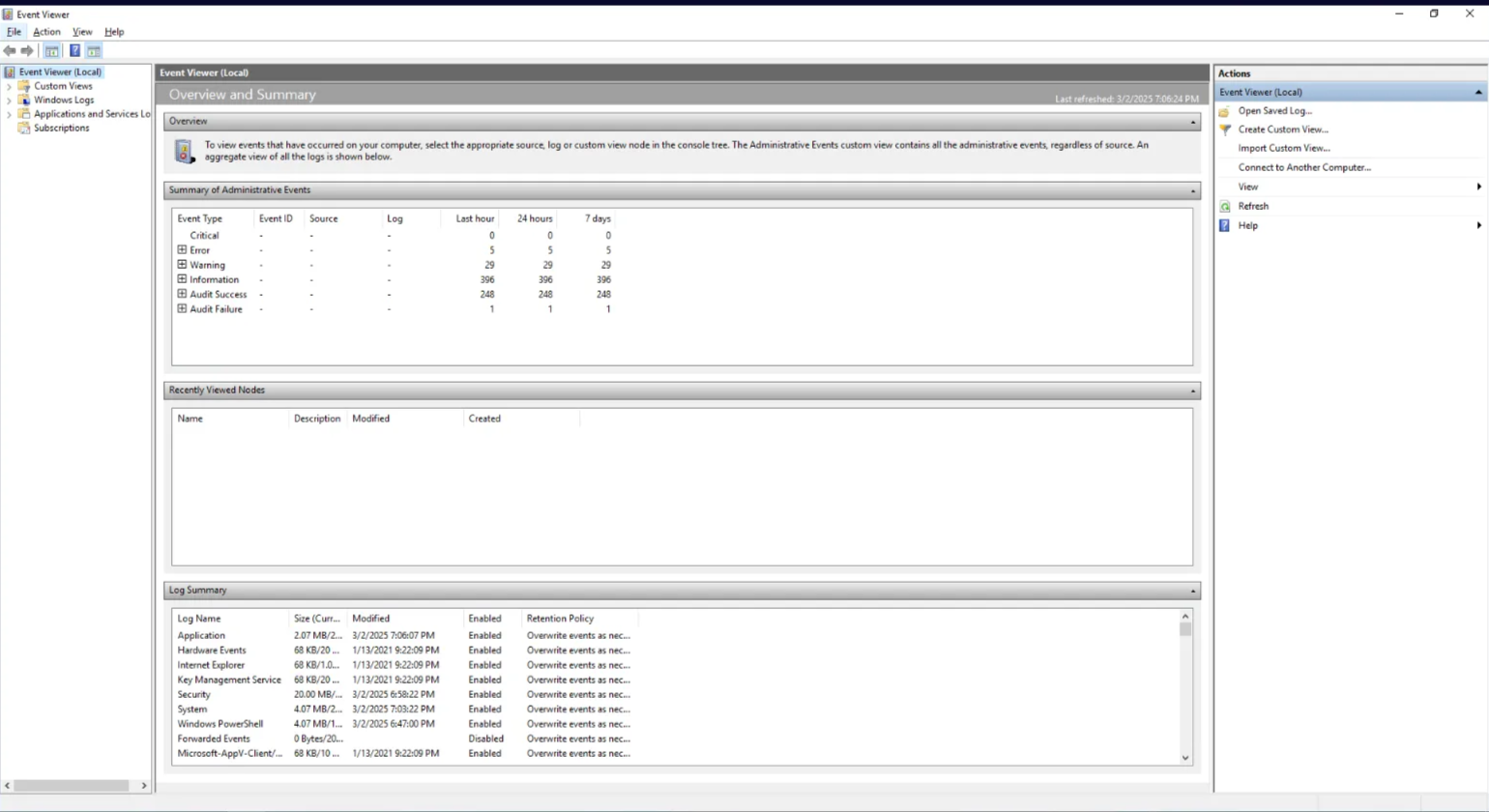Screen dimensions: 1489x812
Task: Expand the Audit Success event row
Action: pos(182,293)
